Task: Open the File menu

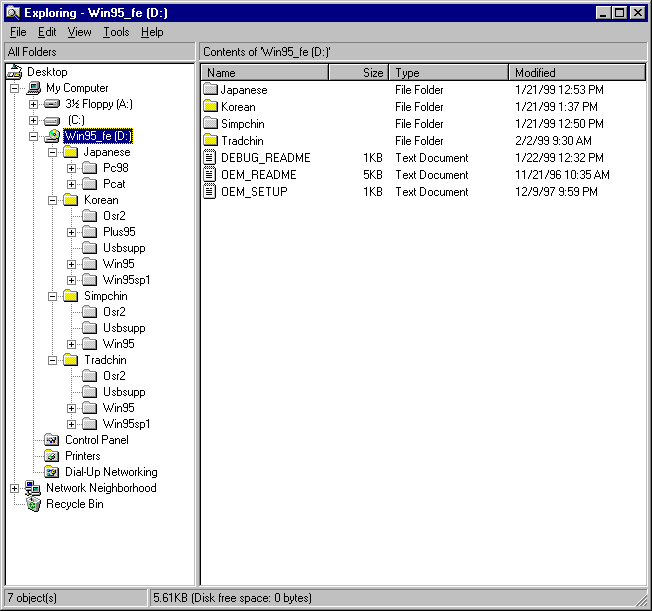Action: [x=18, y=32]
